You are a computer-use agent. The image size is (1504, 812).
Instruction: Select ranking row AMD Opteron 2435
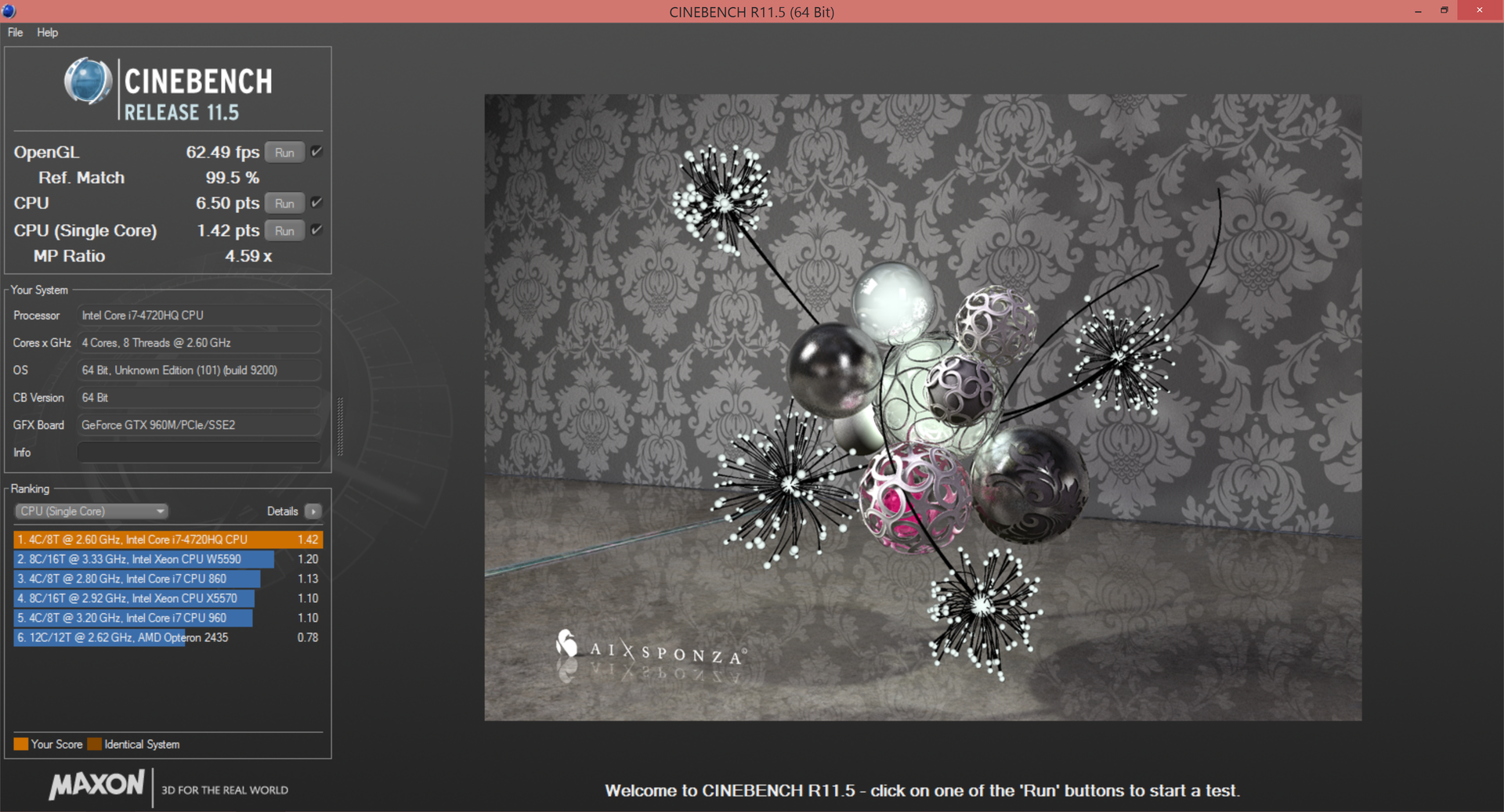[x=168, y=637]
